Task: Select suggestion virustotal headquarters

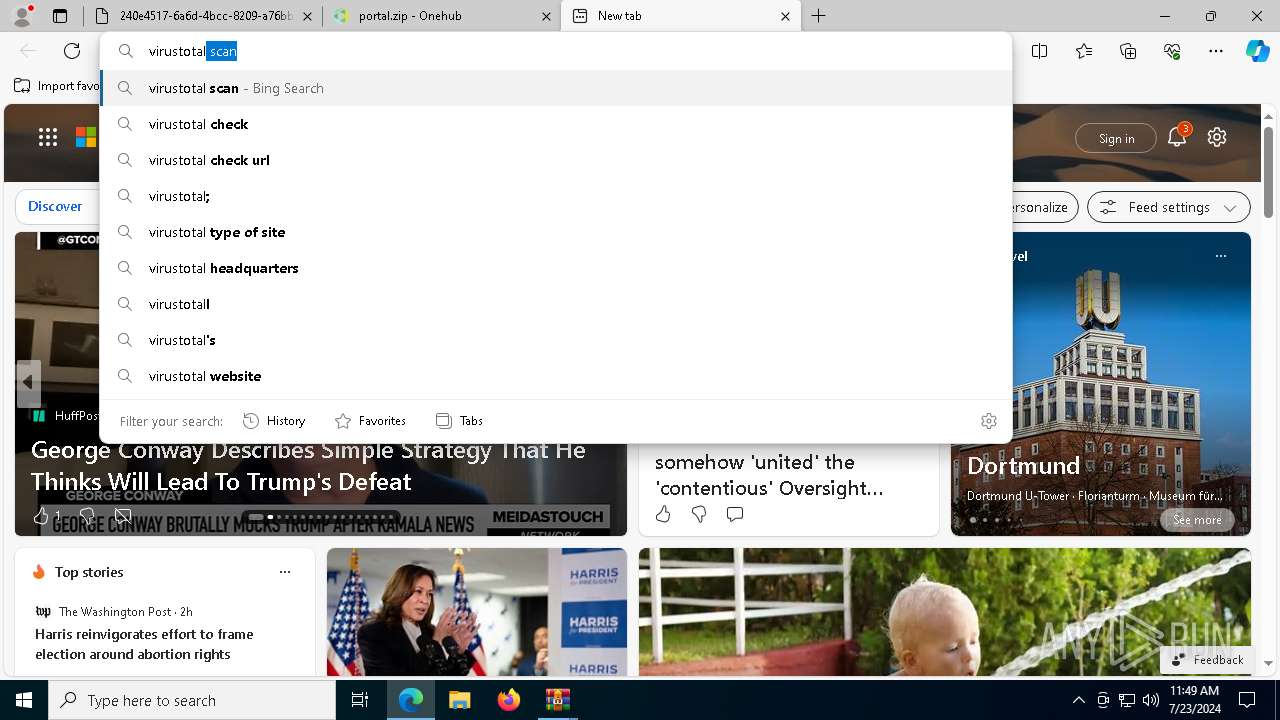Action: [x=556, y=268]
